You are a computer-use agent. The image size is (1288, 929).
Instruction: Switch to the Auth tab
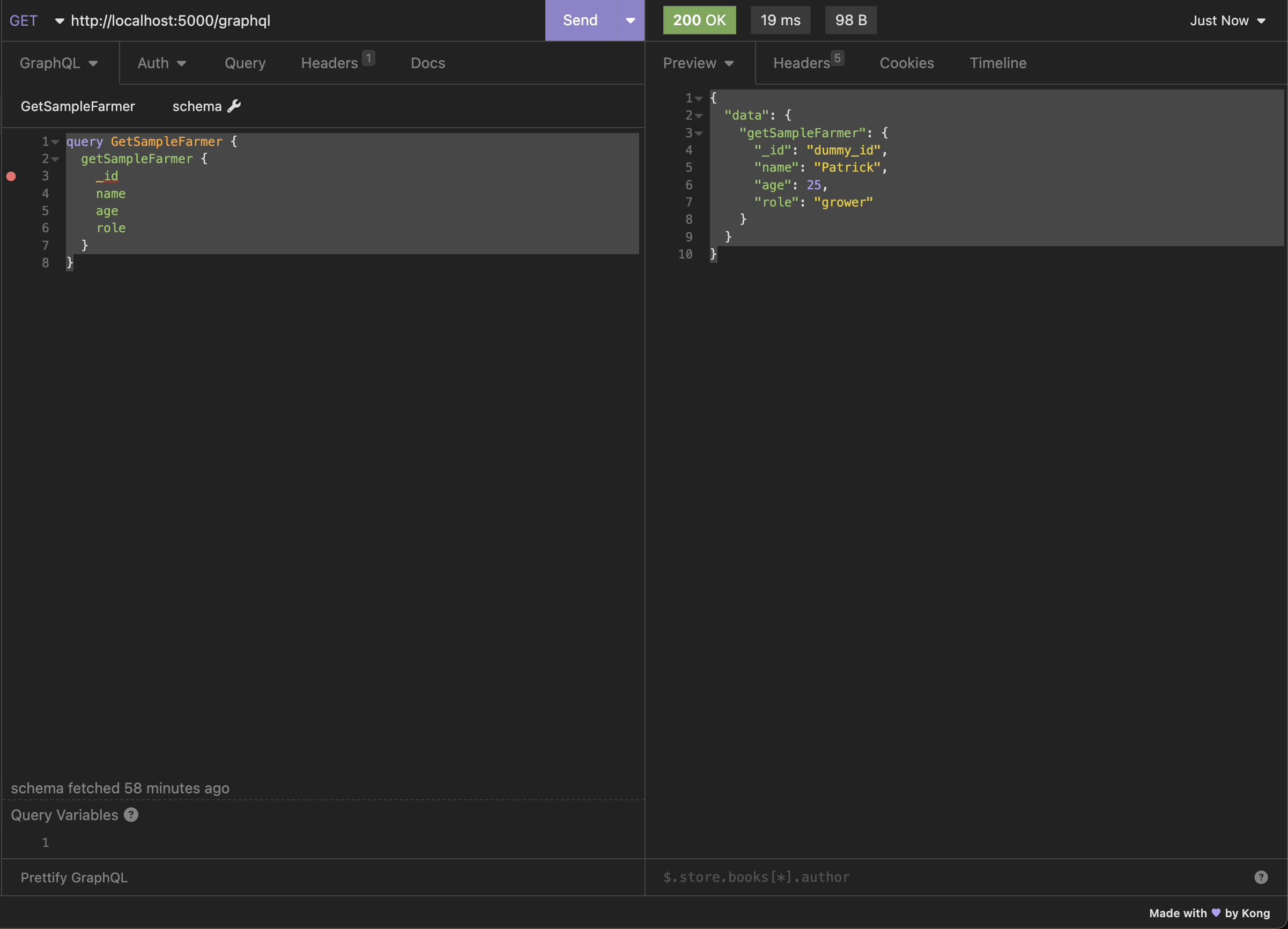pos(161,62)
